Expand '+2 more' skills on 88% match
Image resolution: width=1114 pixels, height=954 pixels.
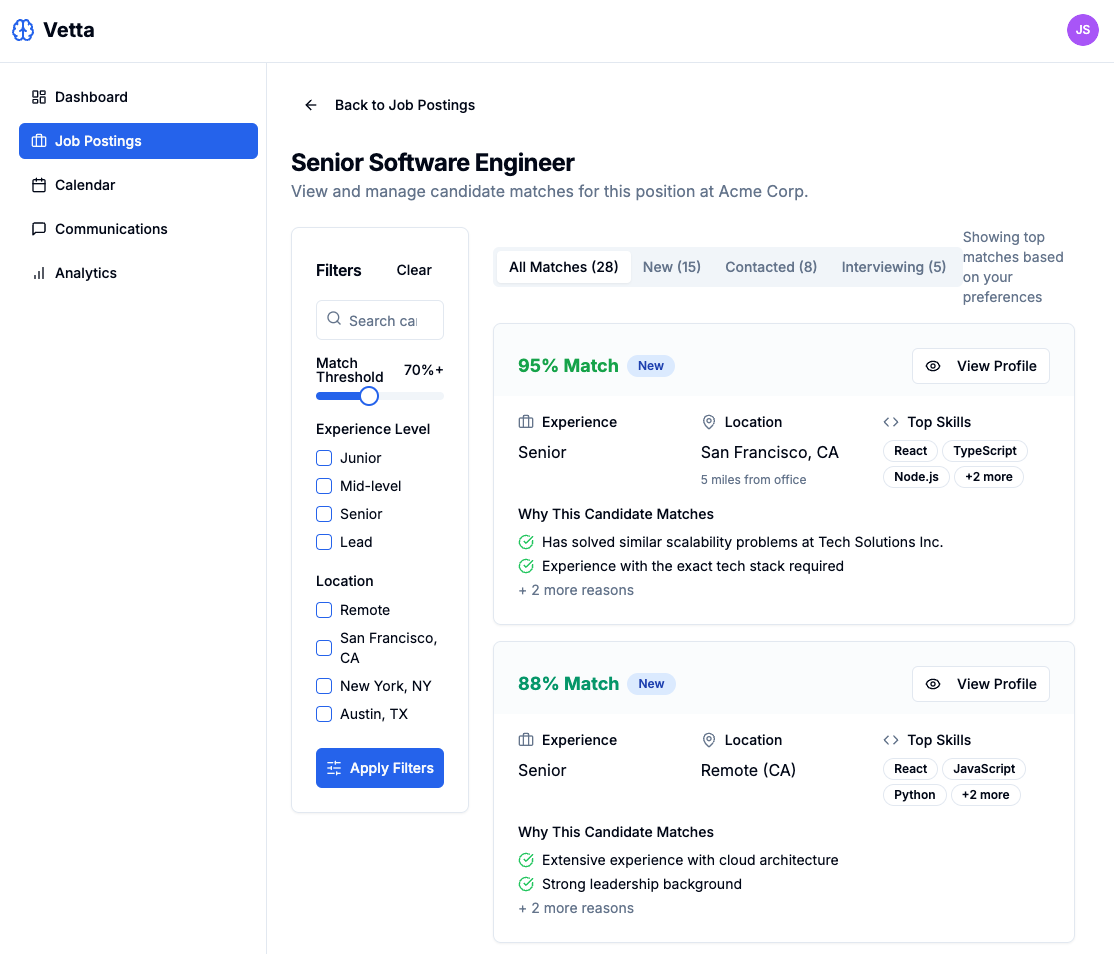985,795
